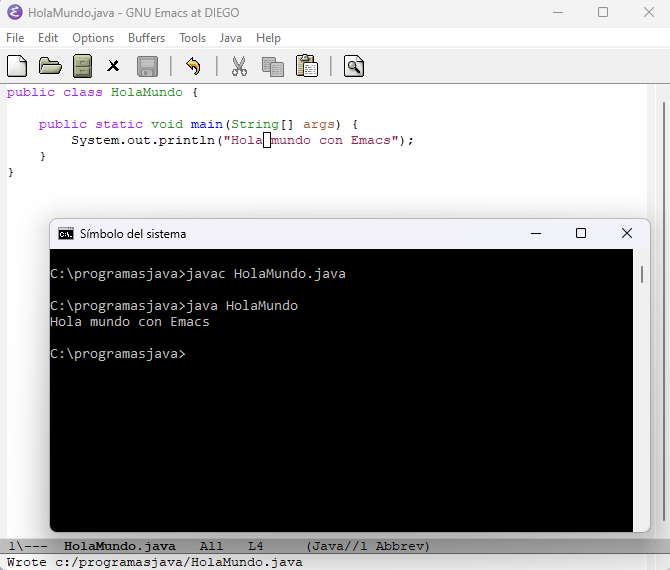Image resolution: width=670 pixels, height=570 pixels.
Task: Open the Tools menu
Action: [192, 38]
